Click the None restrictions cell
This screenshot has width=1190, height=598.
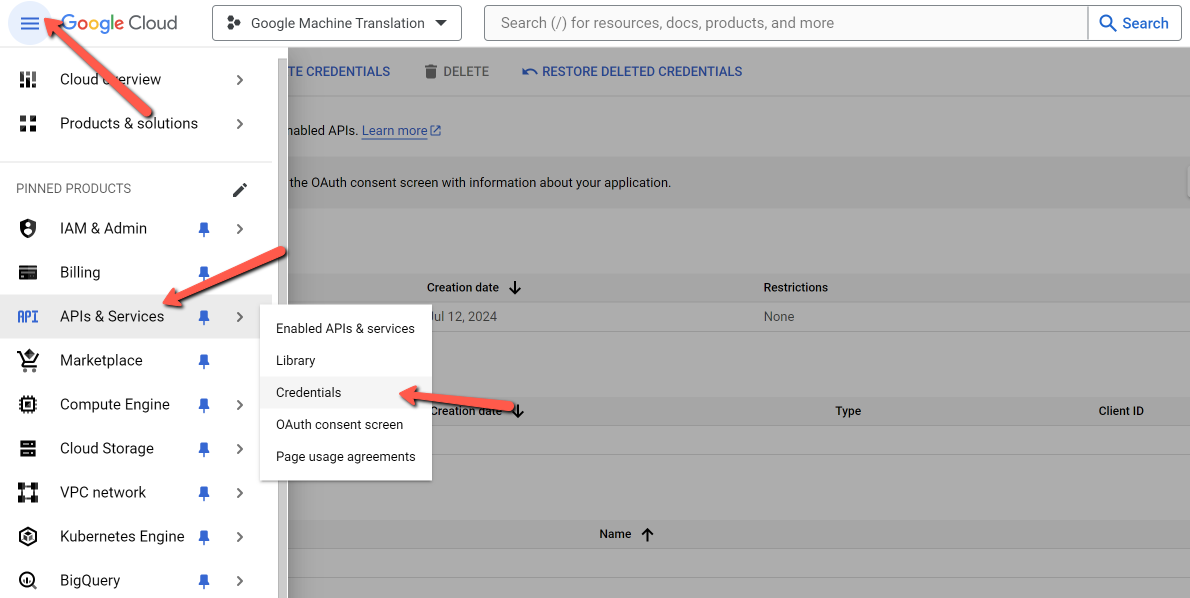coord(779,316)
